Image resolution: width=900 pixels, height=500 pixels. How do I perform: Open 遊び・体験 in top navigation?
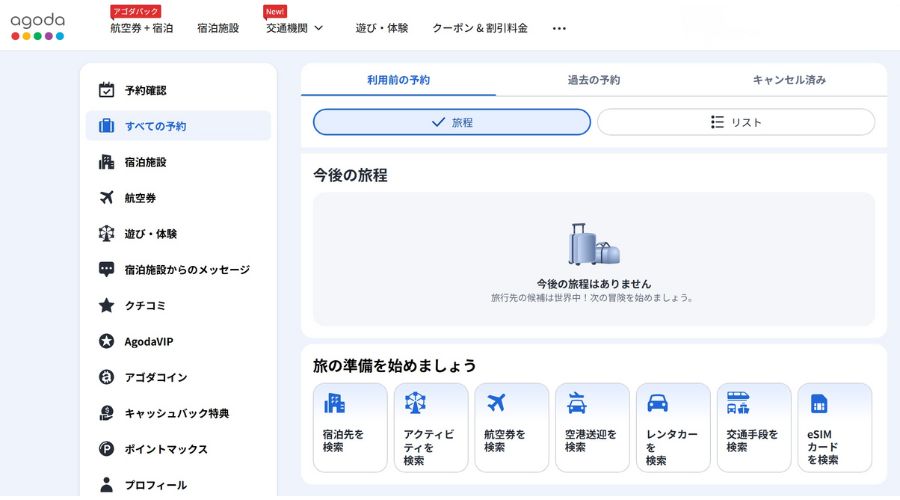[381, 28]
